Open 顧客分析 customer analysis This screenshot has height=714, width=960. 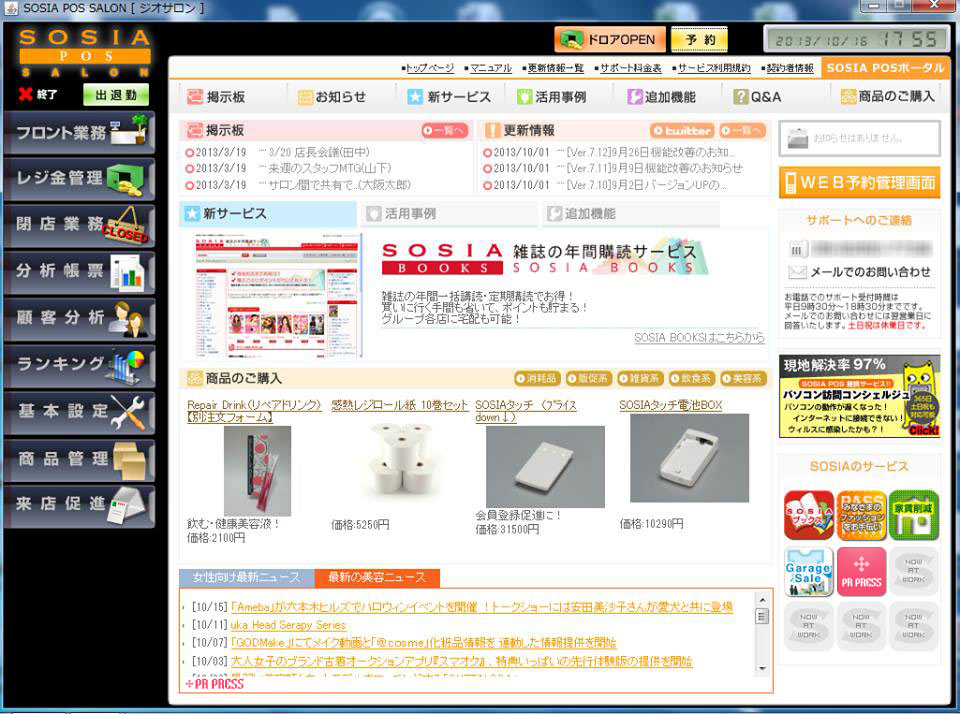tap(79, 318)
